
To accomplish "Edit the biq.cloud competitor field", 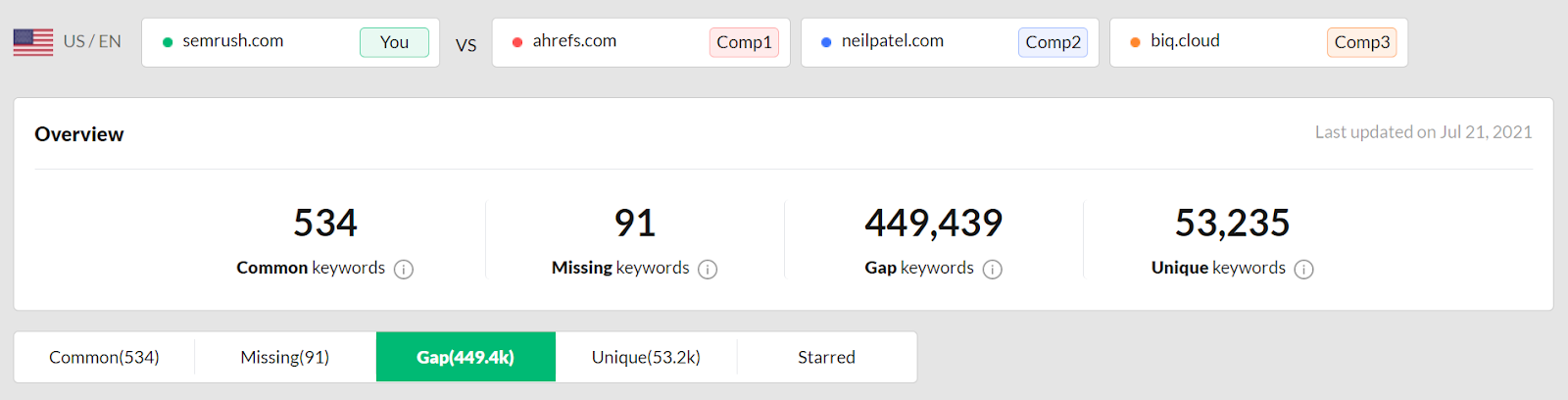I will (x=1258, y=42).
